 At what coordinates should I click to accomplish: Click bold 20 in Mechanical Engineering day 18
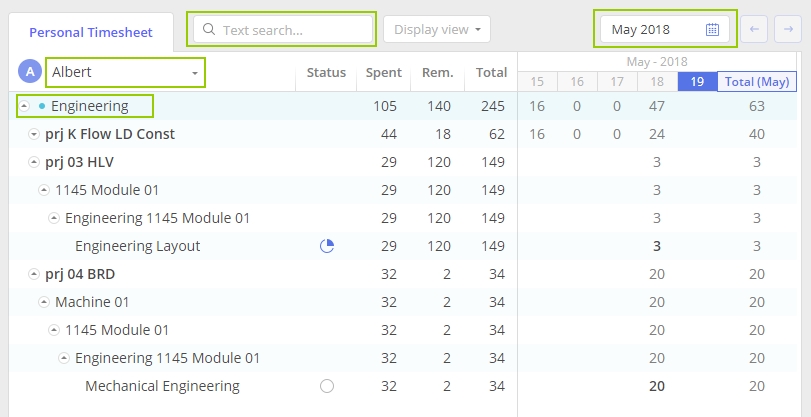coord(657,386)
